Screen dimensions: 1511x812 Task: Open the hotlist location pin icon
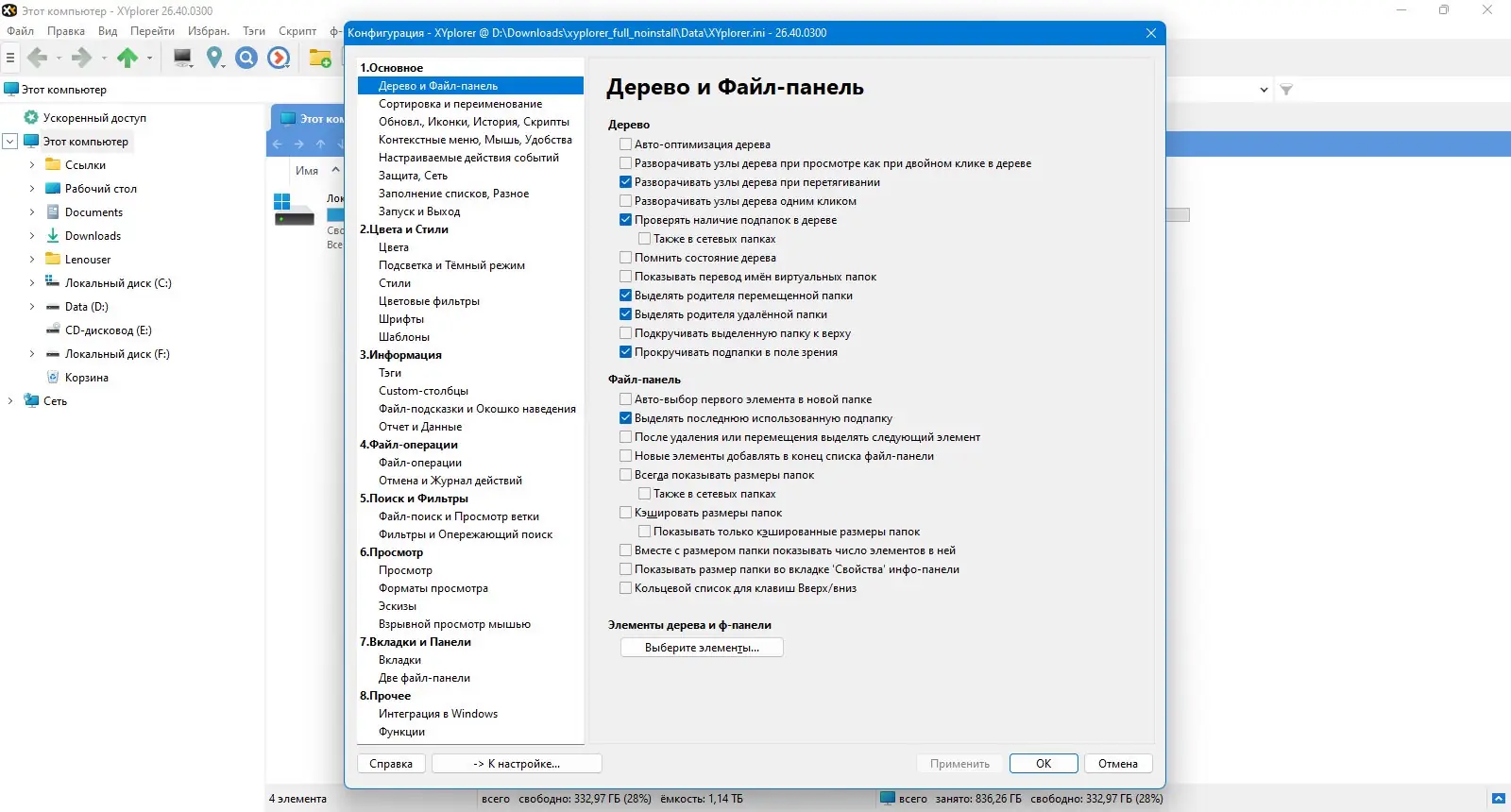pyautogui.click(x=215, y=59)
